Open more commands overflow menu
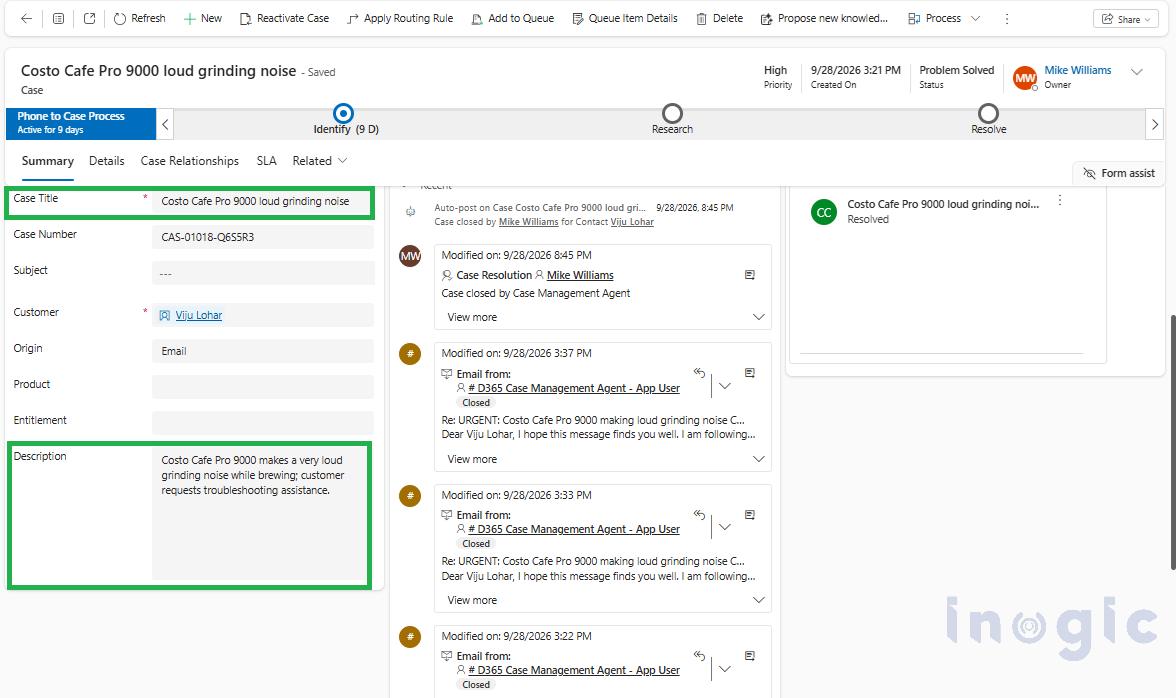The image size is (1176, 698). (x=1006, y=19)
